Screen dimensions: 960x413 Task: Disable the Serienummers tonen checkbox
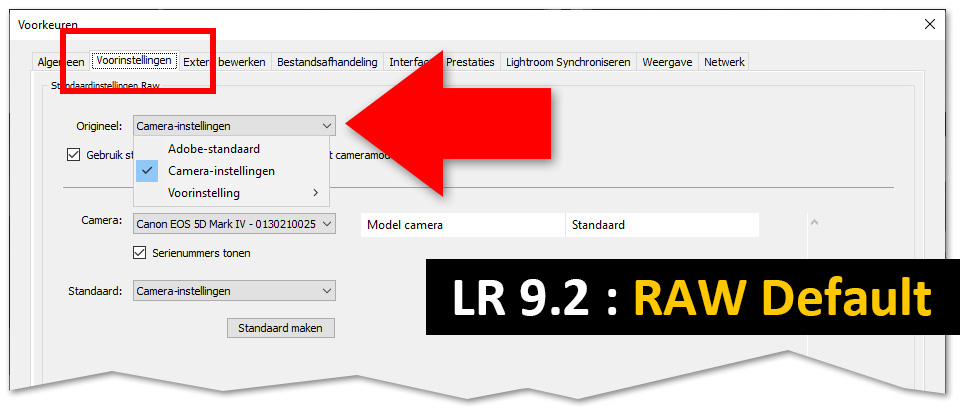tap(140, 253)
